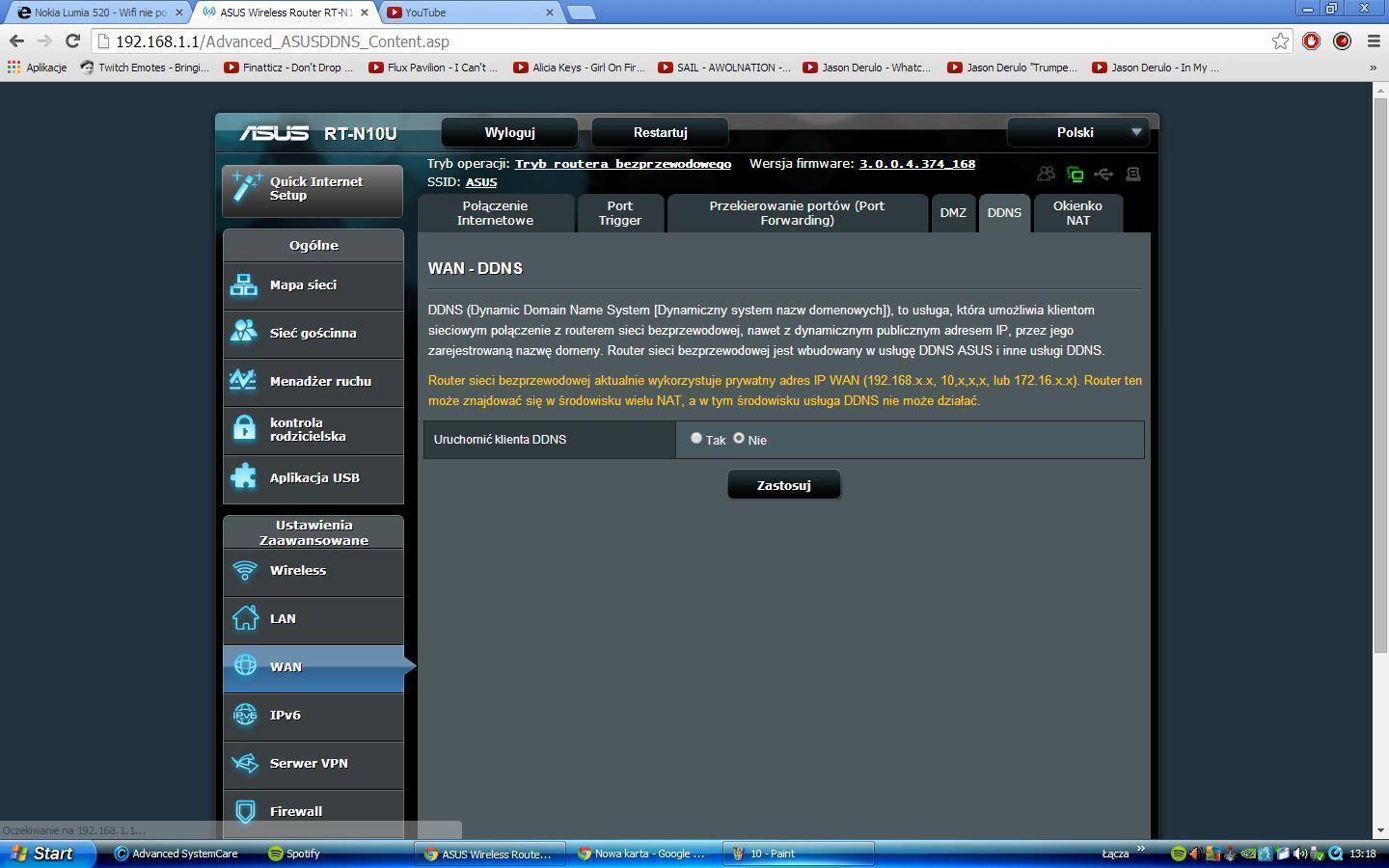This screenshot has height=868, width=1389.
Task: Select Tak to enable the DDNS client
Action: click(x=695, y=438)
